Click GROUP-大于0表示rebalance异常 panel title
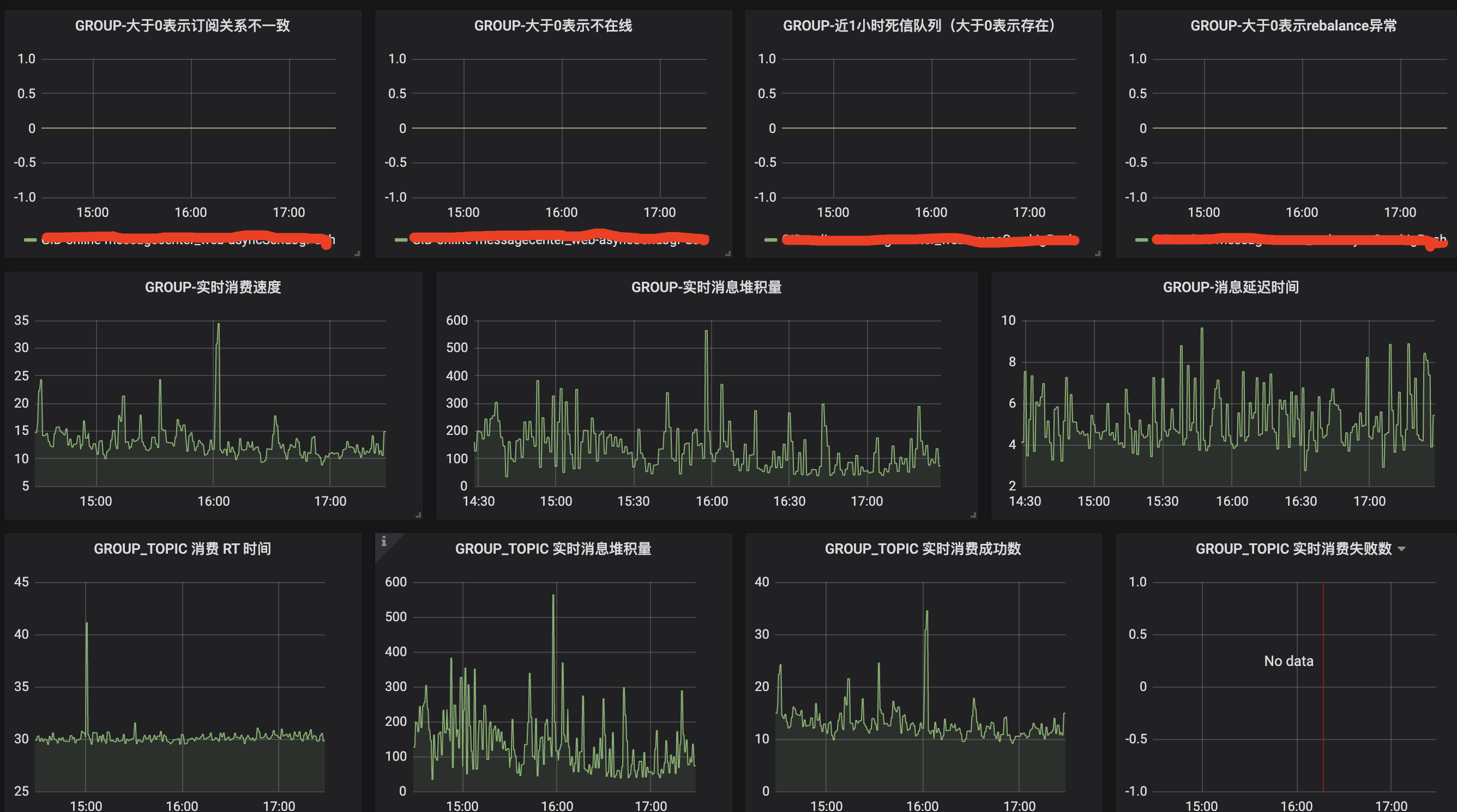 click(x=1293, y=26)
